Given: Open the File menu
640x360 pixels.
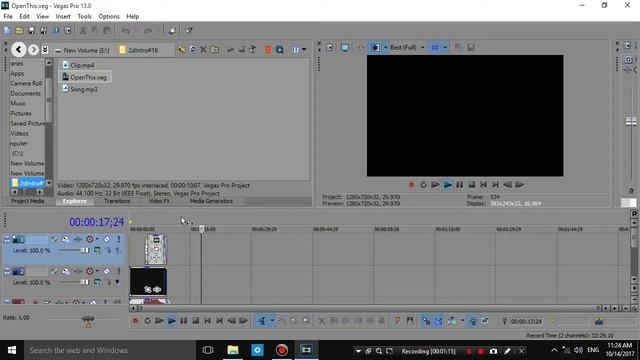Looking at the screenshot, I should tap(8, 16).
